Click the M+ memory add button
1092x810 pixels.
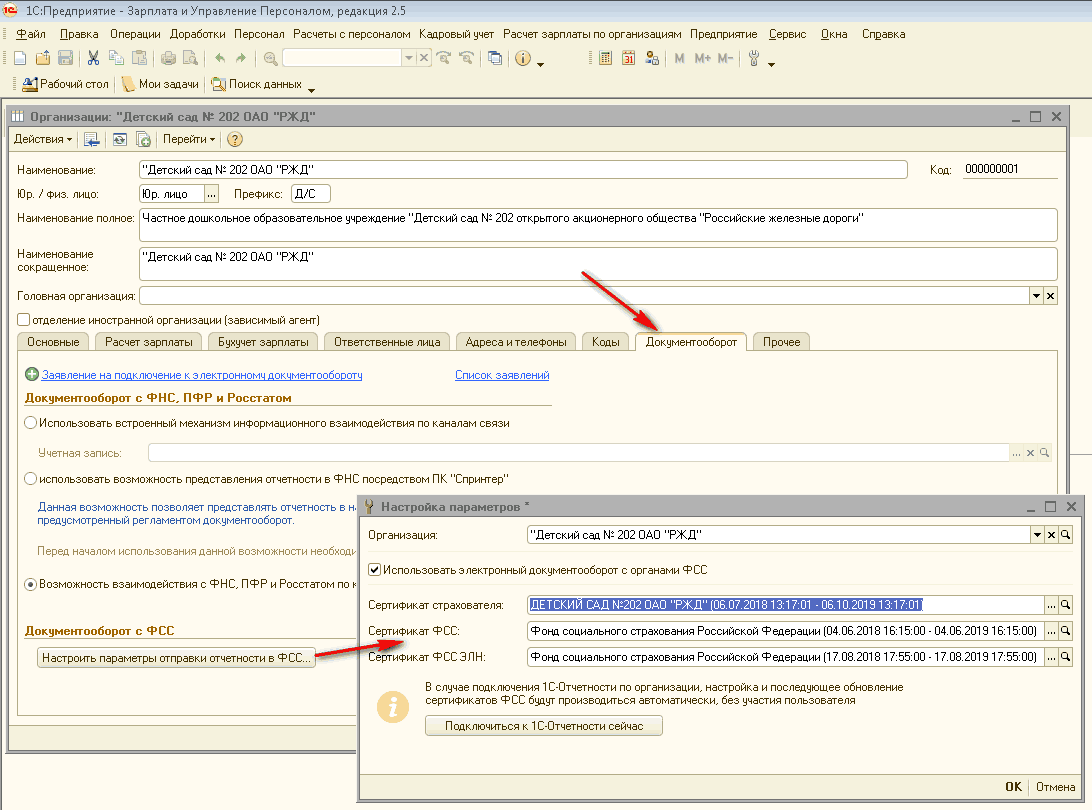coord(703,59)
